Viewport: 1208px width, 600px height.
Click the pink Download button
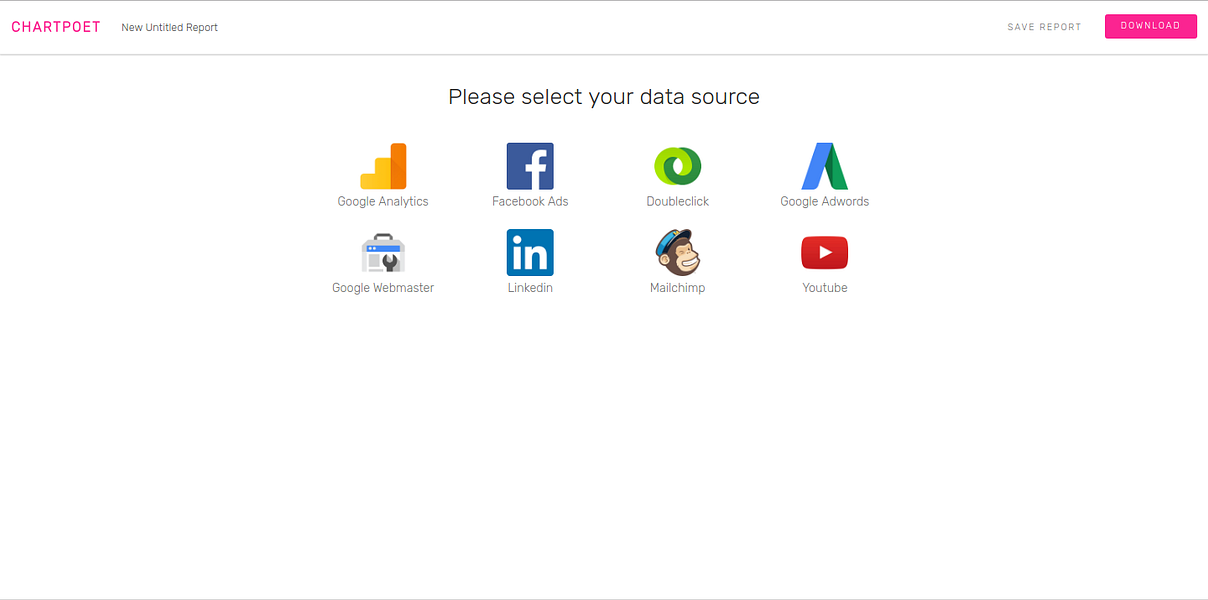point(1150,26)
